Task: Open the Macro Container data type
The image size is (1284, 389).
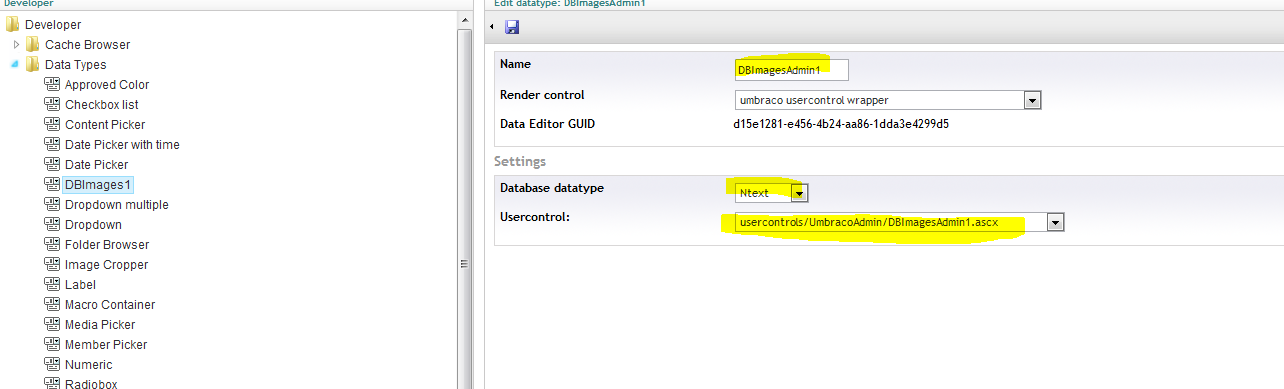Action: coord(110,304)
